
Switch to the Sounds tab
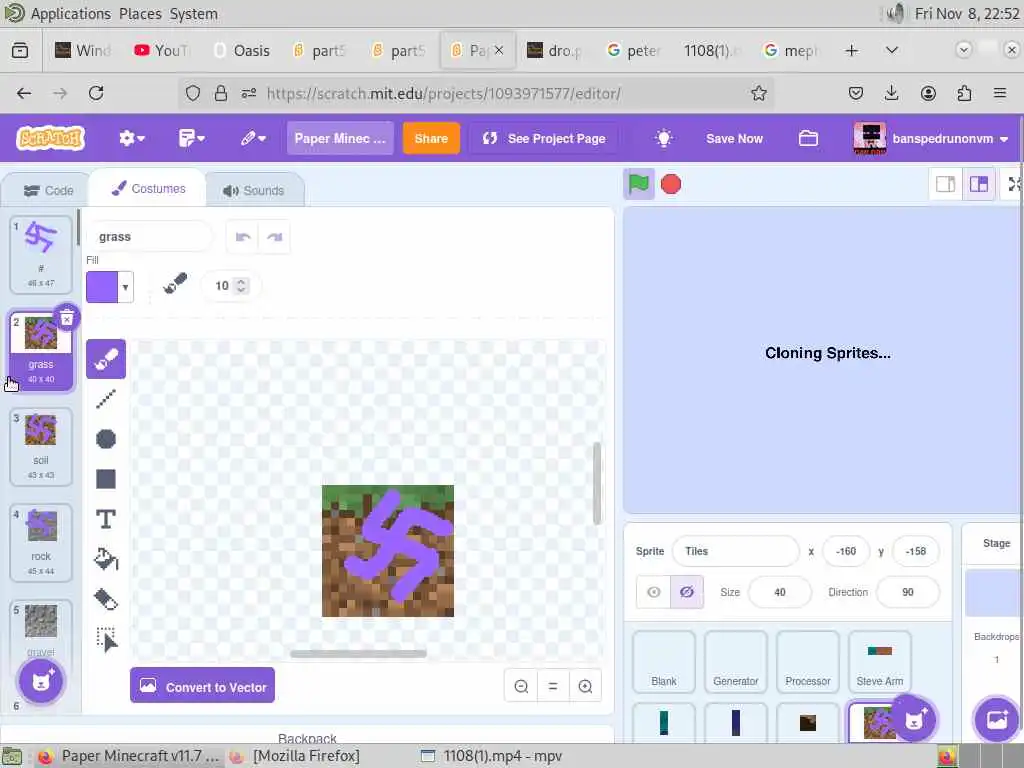pos(254,191)
